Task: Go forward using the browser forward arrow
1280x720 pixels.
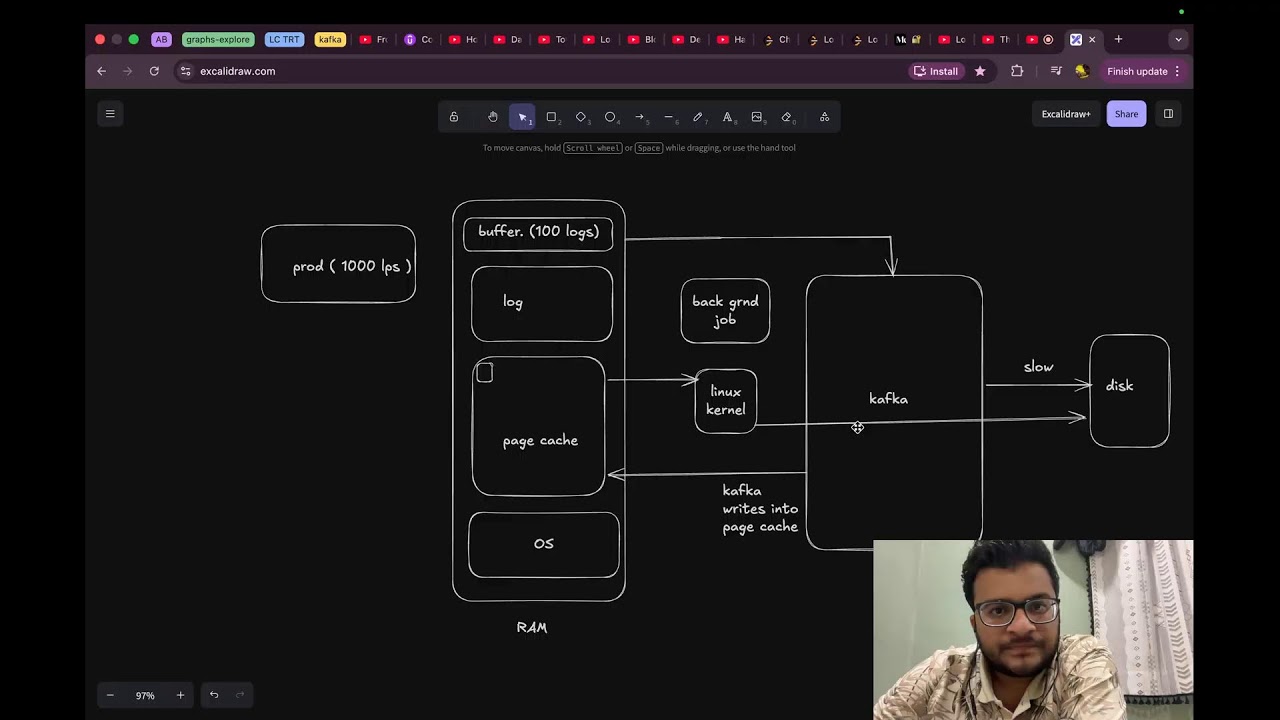Action: click(127, 71)
